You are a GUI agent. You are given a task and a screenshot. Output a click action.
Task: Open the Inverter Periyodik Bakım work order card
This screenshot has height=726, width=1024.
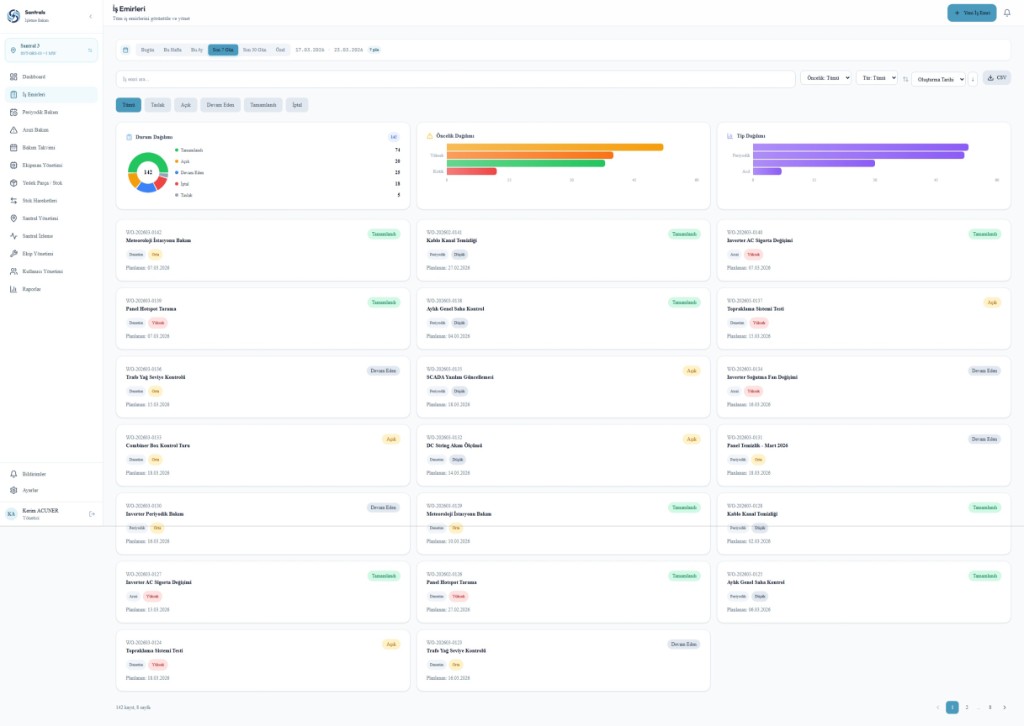263,524
